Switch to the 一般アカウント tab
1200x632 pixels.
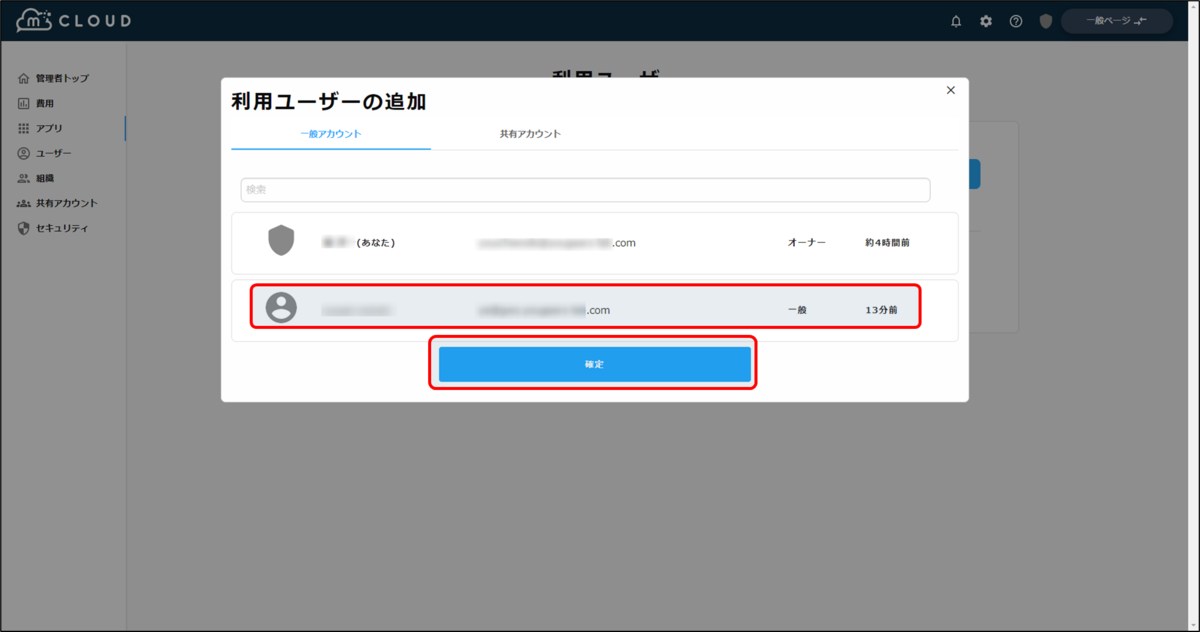click(x=330, y=132)
